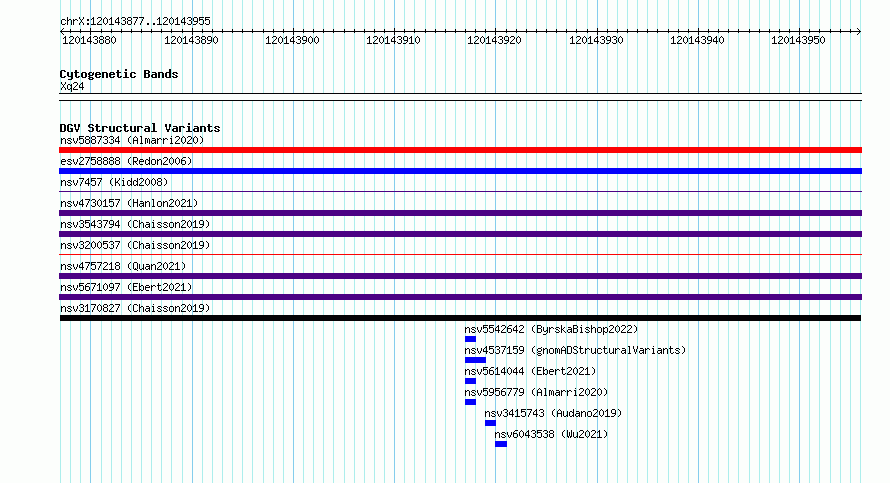Click the small blue bar under nsv5542642
The height and width of the screenshot is (483, 890).
coord(470,339)
